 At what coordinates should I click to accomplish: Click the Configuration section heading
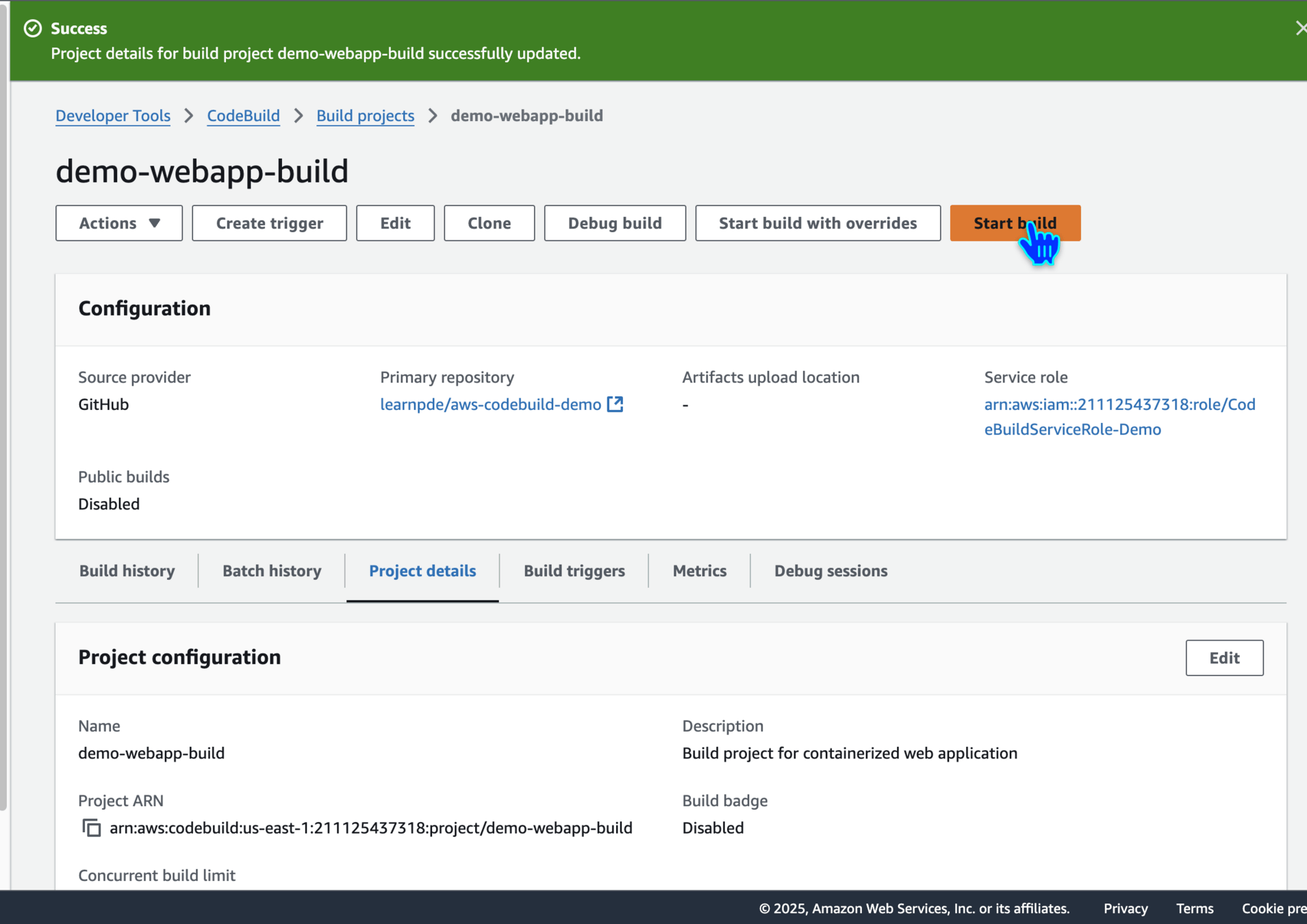point(144,309)
